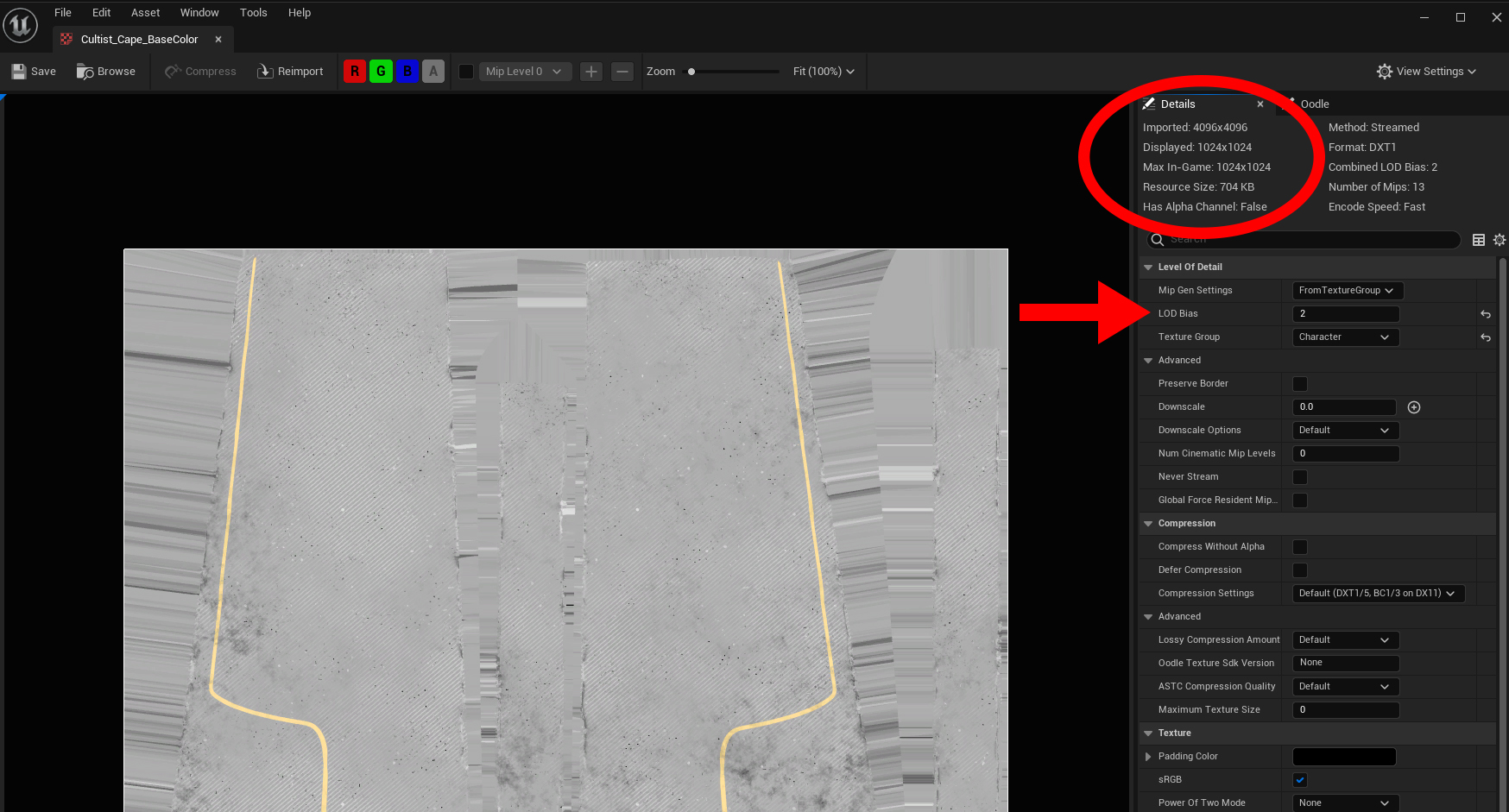Toggle the alpha channel view

coord(433,72)
